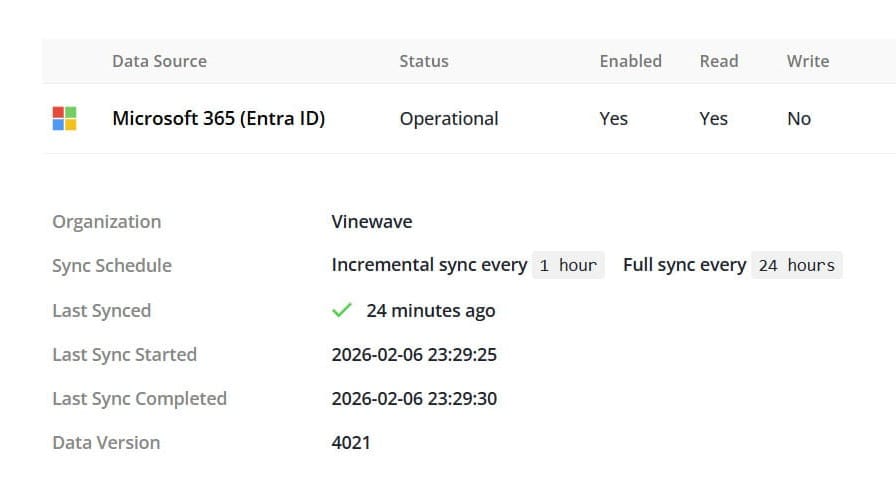Screen dimensions: 896x504
Task: Click the Write column header
Action: [x=808, y=61]
